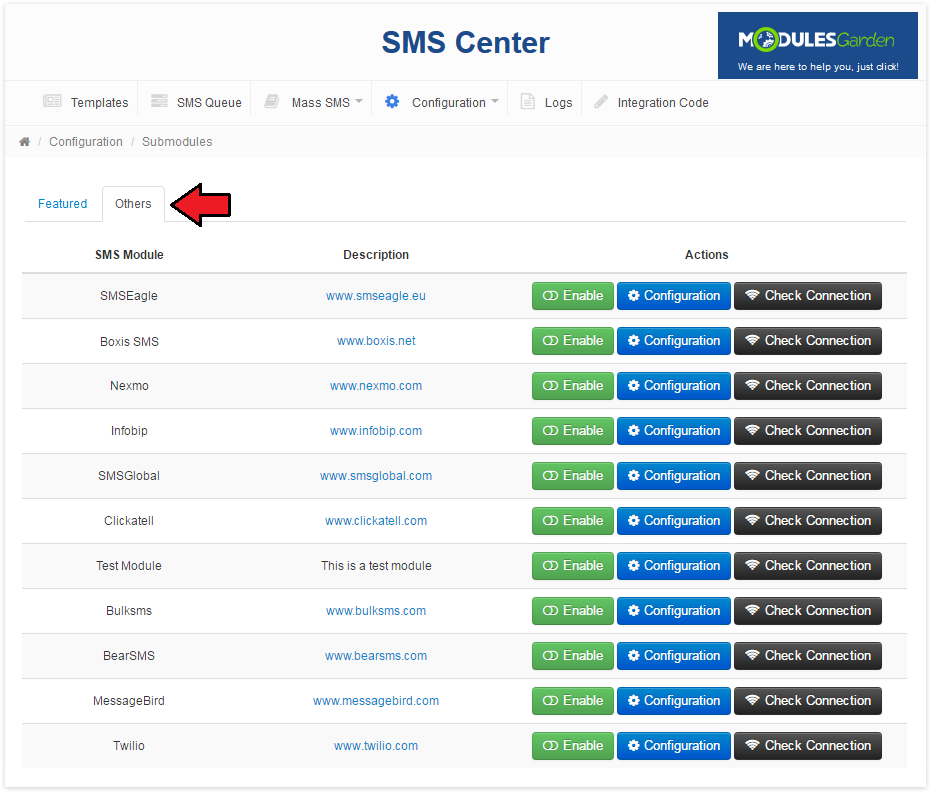Open Configuration for Nexmo

click(674, 386)
